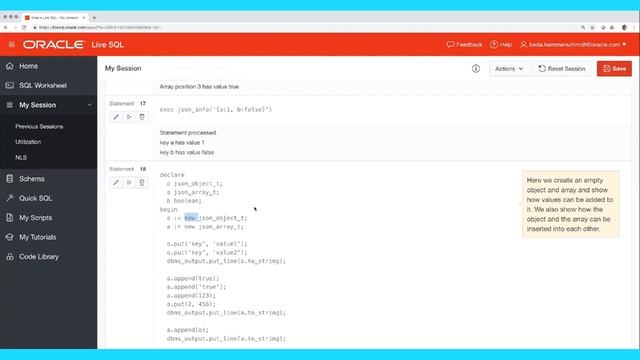Open the user account dropdown
This screenshot has height=360, width=640.
(573, 44)
